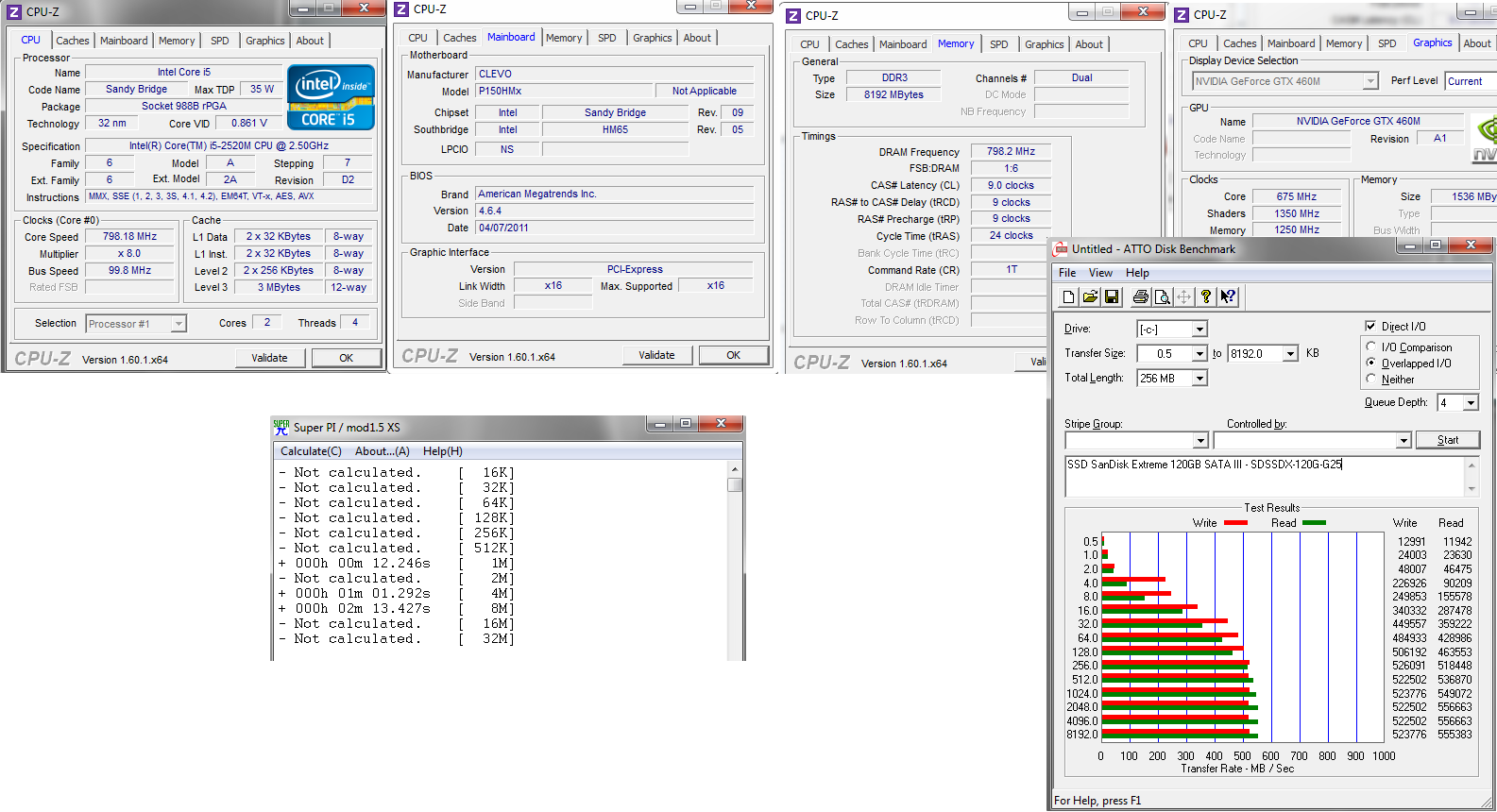Uncheck the Direct I/O checkbox

point(1370,327)
